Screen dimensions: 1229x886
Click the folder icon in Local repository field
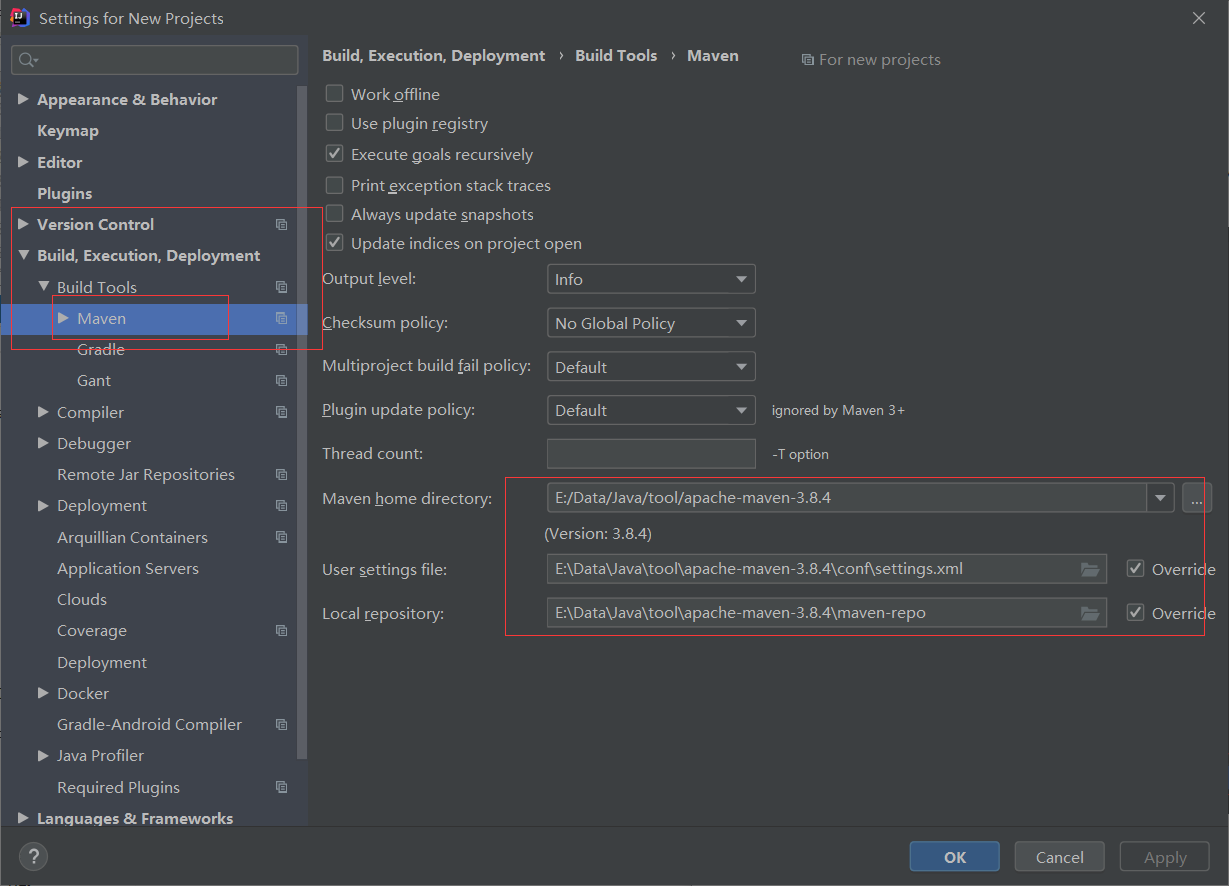1090,613
